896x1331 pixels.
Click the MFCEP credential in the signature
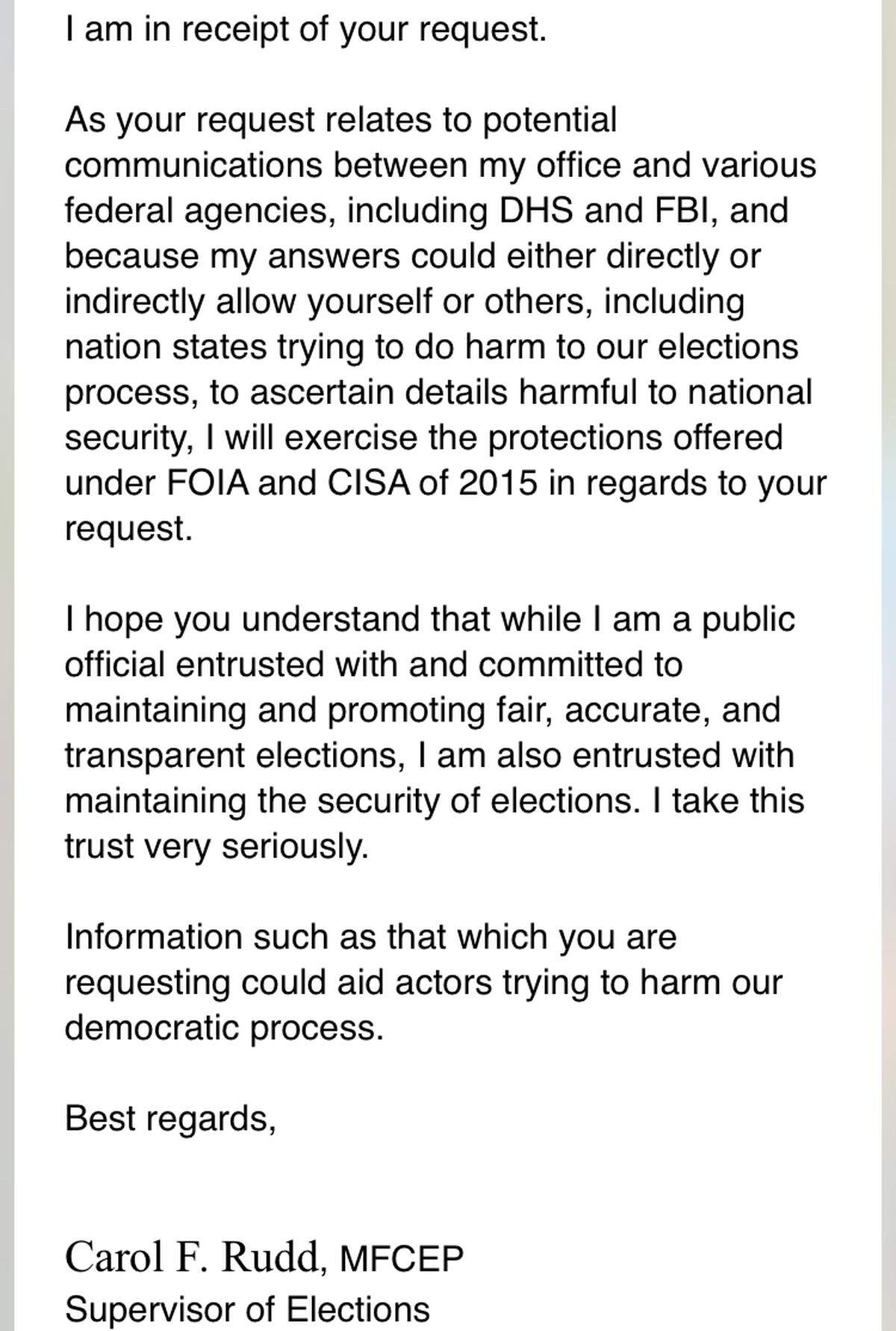[x=401, y=1259]
